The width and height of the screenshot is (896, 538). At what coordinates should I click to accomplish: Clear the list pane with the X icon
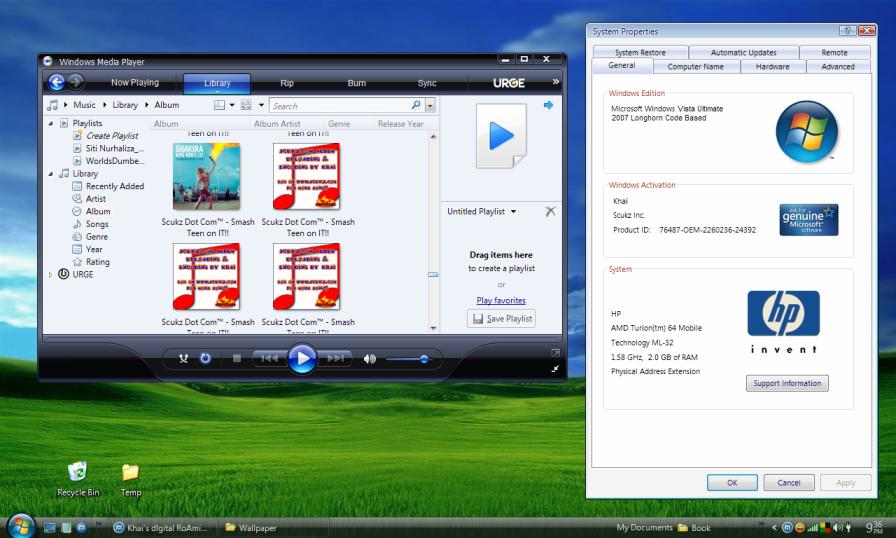550,212
